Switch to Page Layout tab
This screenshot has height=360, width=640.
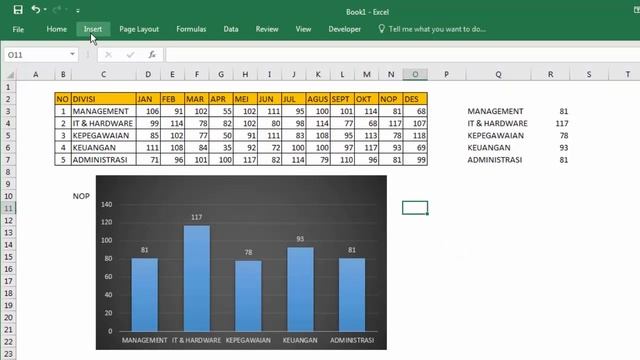pos(139,29)
